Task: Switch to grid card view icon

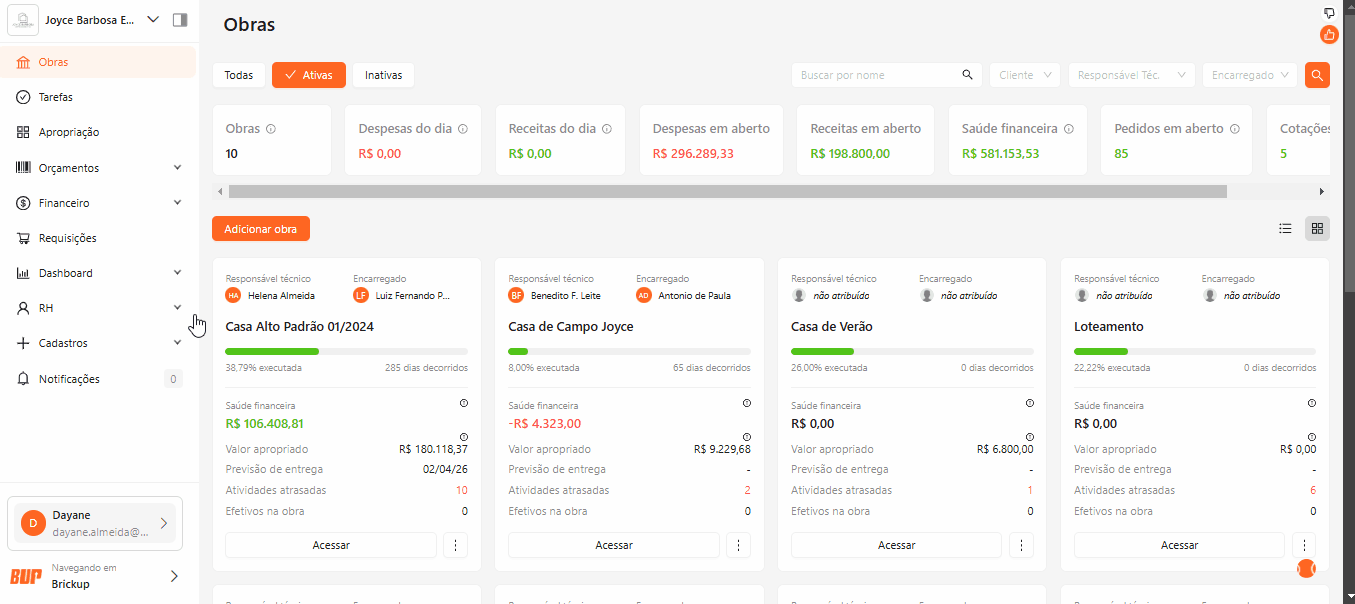Action: [1317, 228]
